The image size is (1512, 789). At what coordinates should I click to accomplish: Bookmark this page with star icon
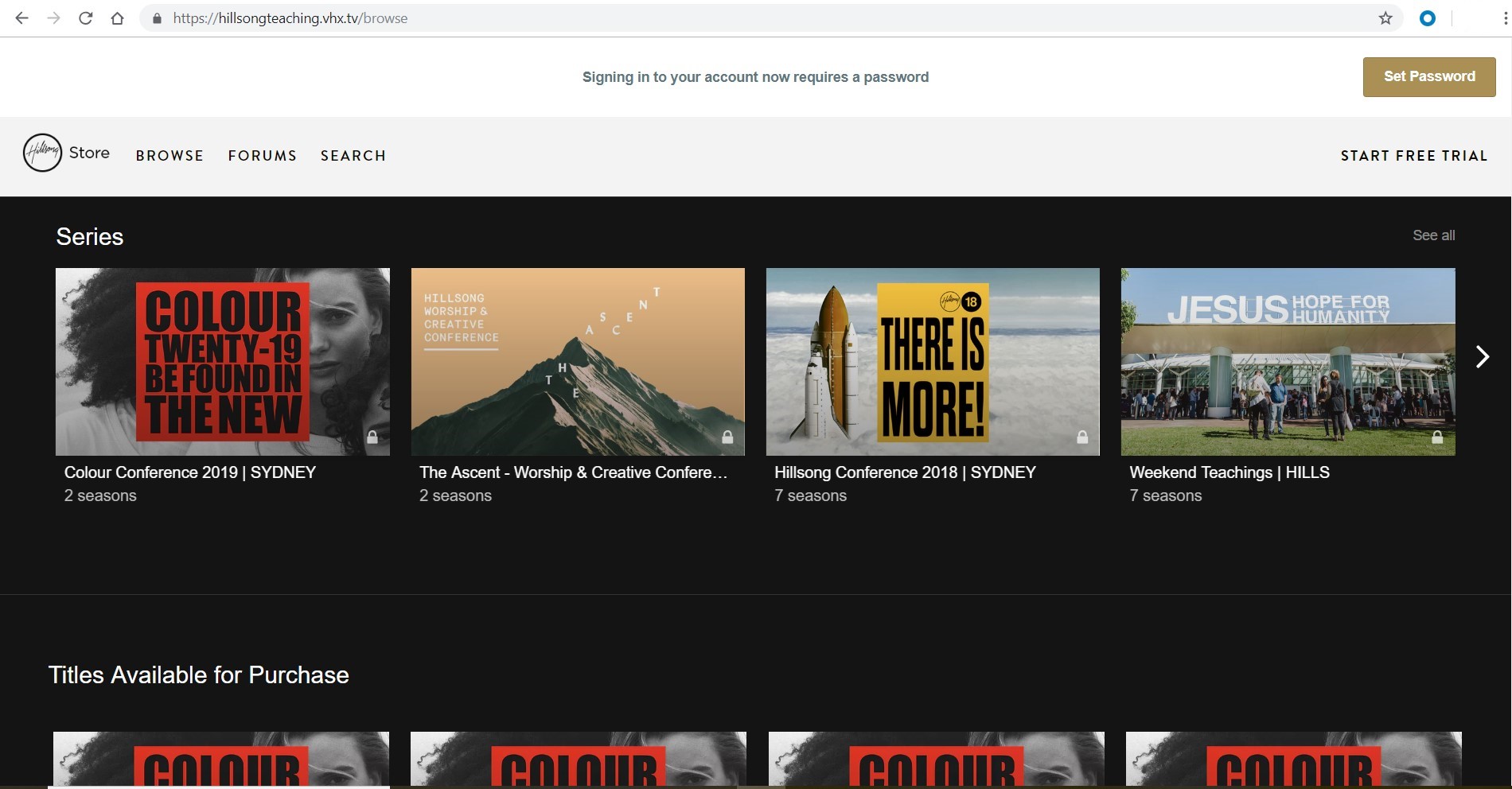(1385, 18)
